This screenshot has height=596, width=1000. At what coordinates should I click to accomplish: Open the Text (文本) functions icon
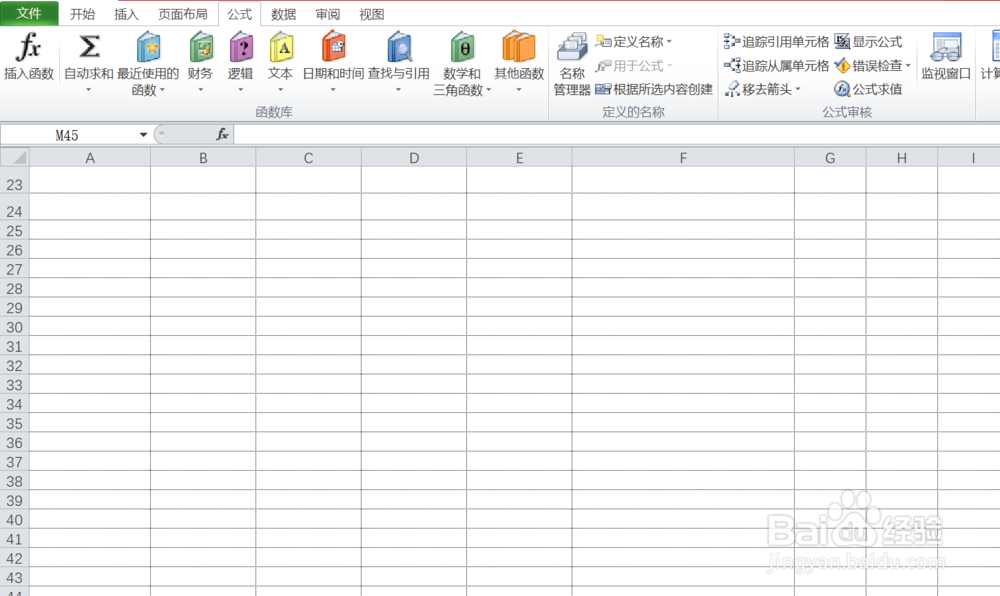(281, 47)
